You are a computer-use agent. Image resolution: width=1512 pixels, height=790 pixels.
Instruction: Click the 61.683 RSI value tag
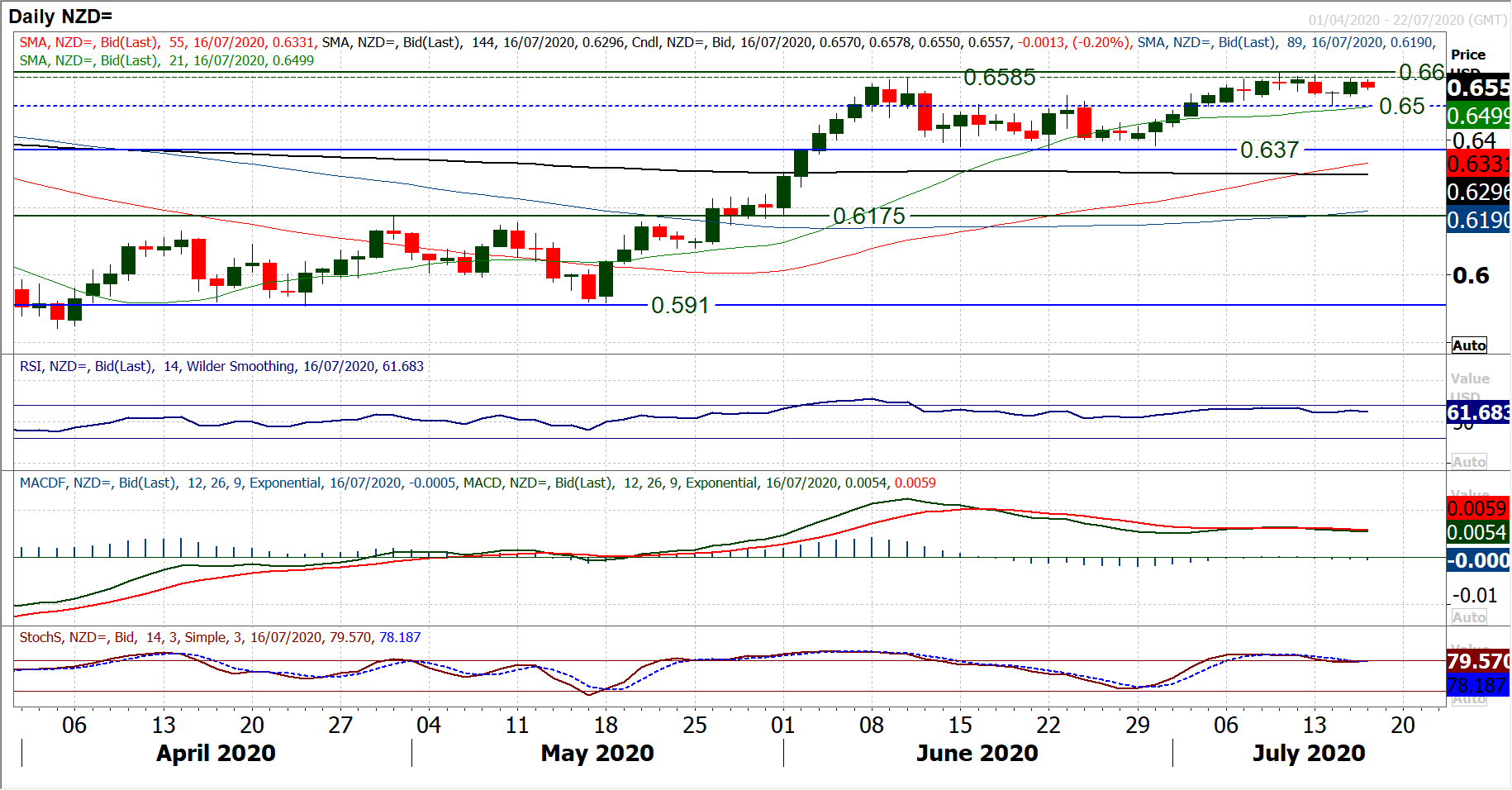point(1478,412)
